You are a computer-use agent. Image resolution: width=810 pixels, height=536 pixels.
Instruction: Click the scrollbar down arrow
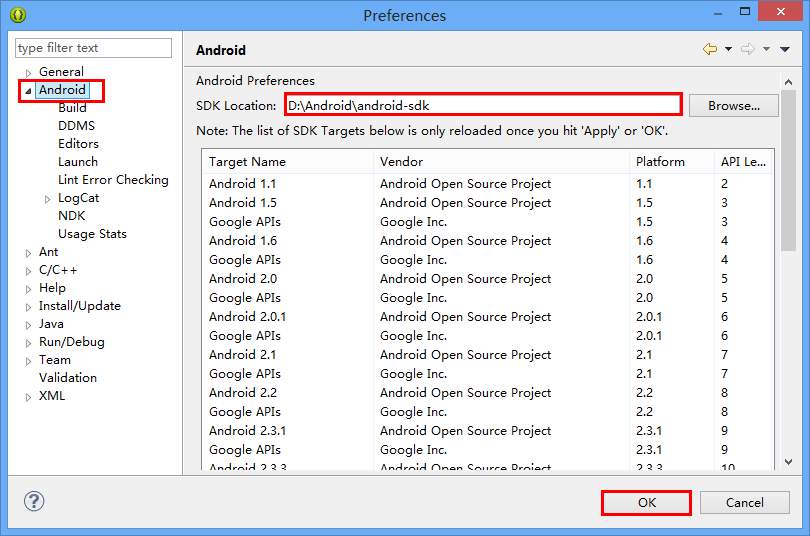[x=788, y=462]
